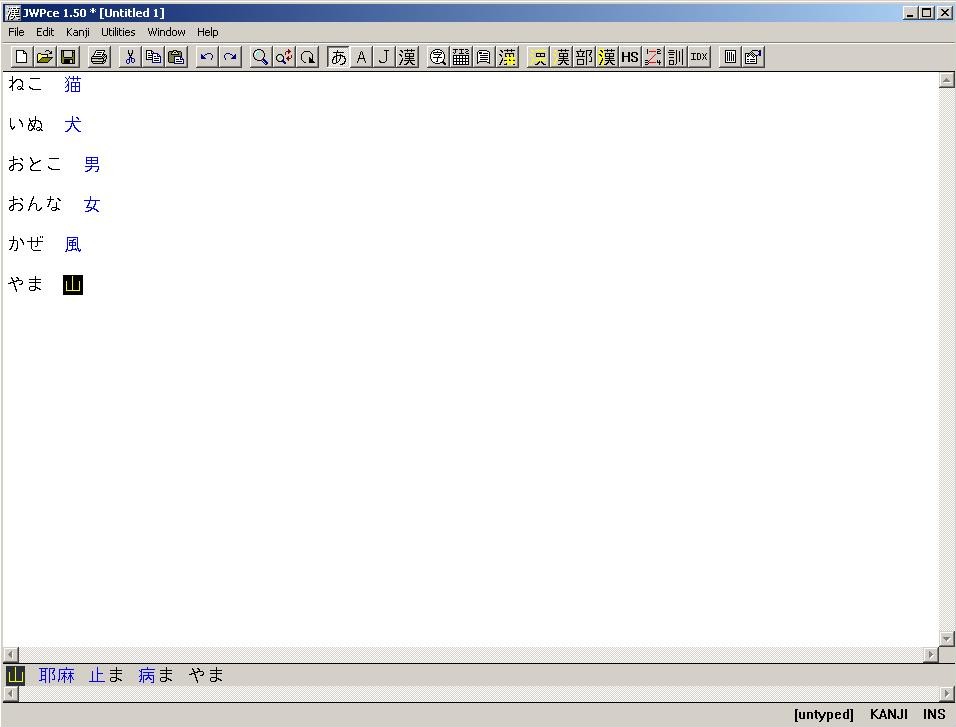
Task: Open the reading lookup 訓 icon
Action: tap(676, 57)
